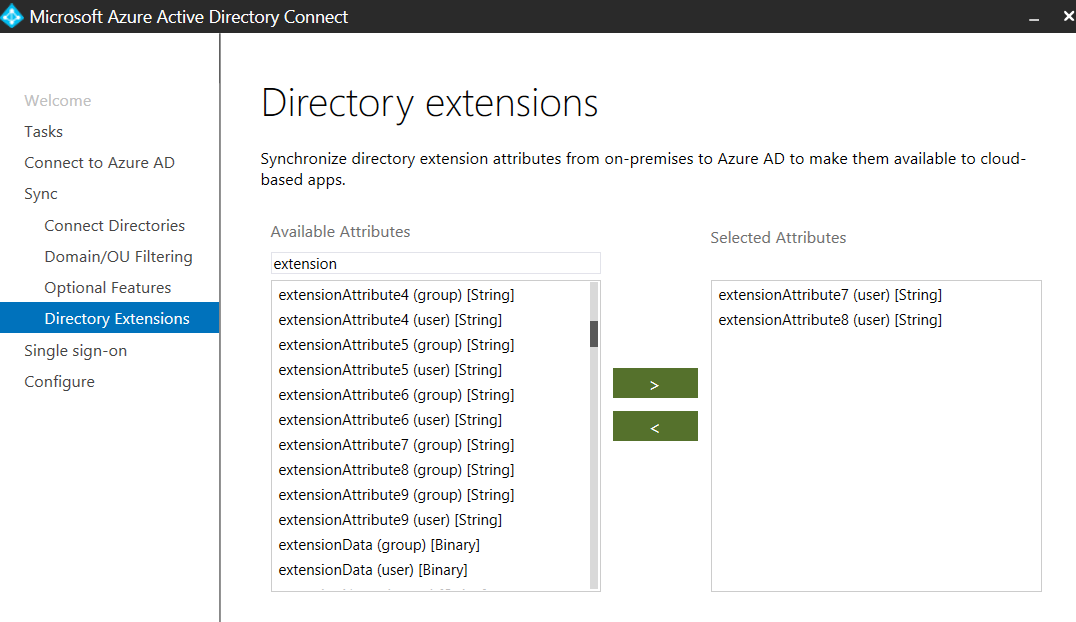The height and width of the screenshot is (622, 1076).
Task: Open the Domain/OU Filtering page
Action: [118, 256]
